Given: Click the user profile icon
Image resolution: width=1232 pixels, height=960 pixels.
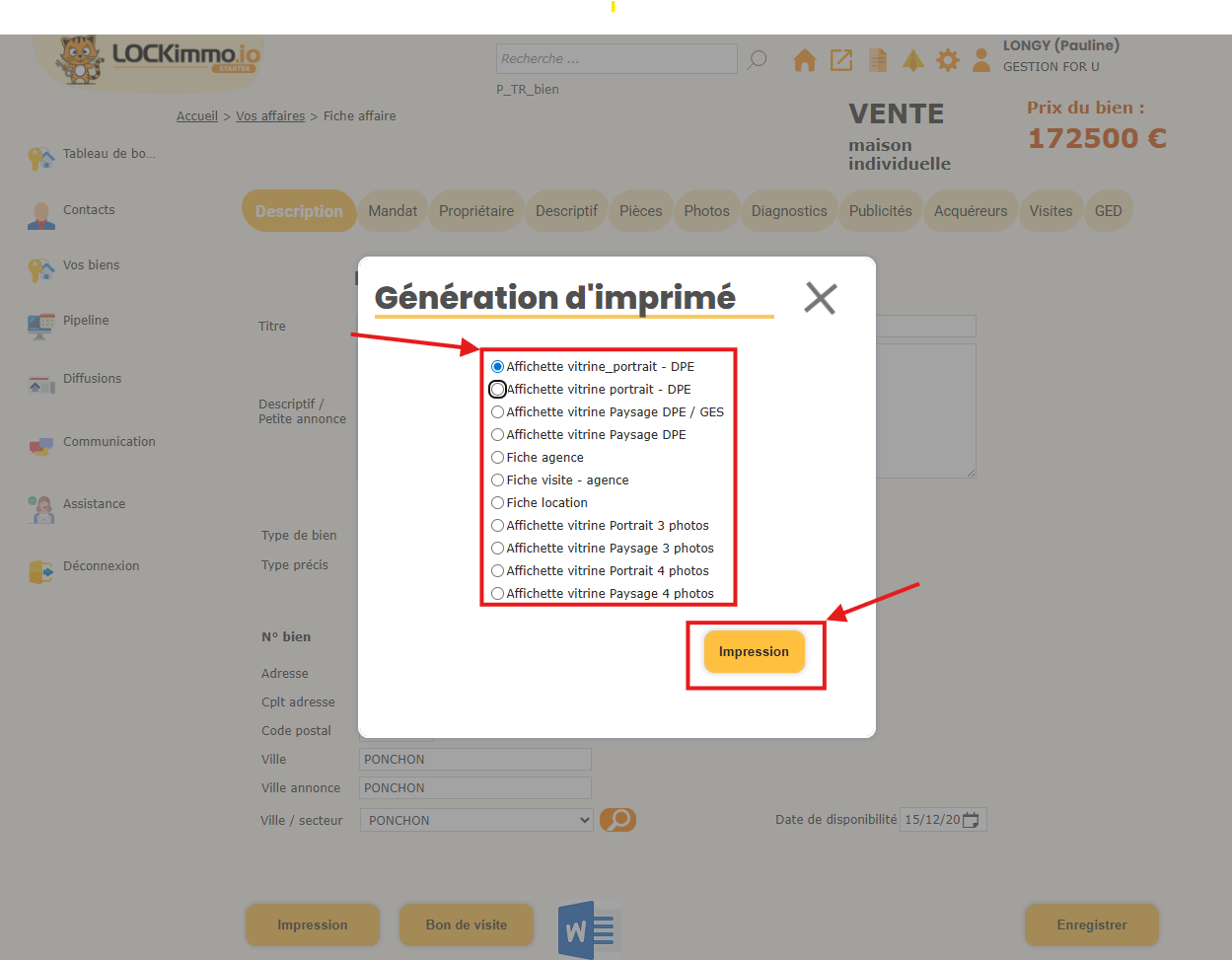Looking at the screenshot, I should 981,61.
